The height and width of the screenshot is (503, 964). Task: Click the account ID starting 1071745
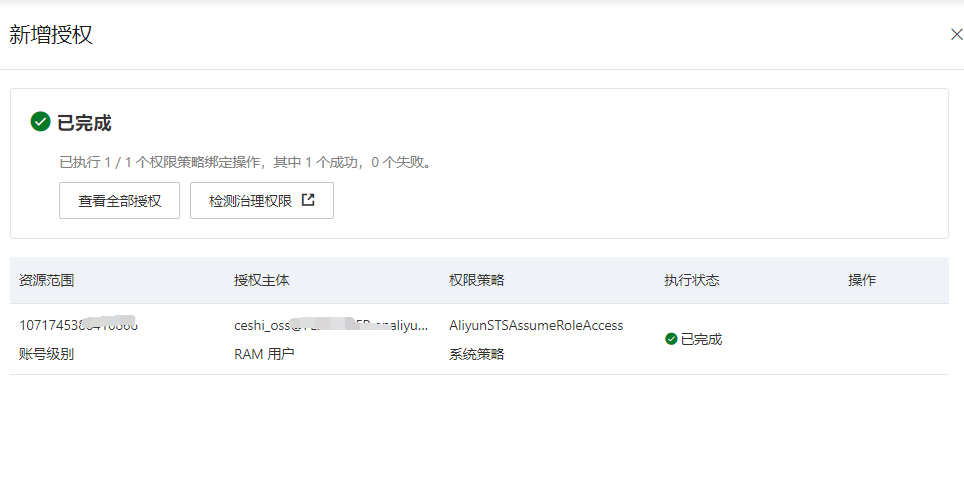point(79,325)
